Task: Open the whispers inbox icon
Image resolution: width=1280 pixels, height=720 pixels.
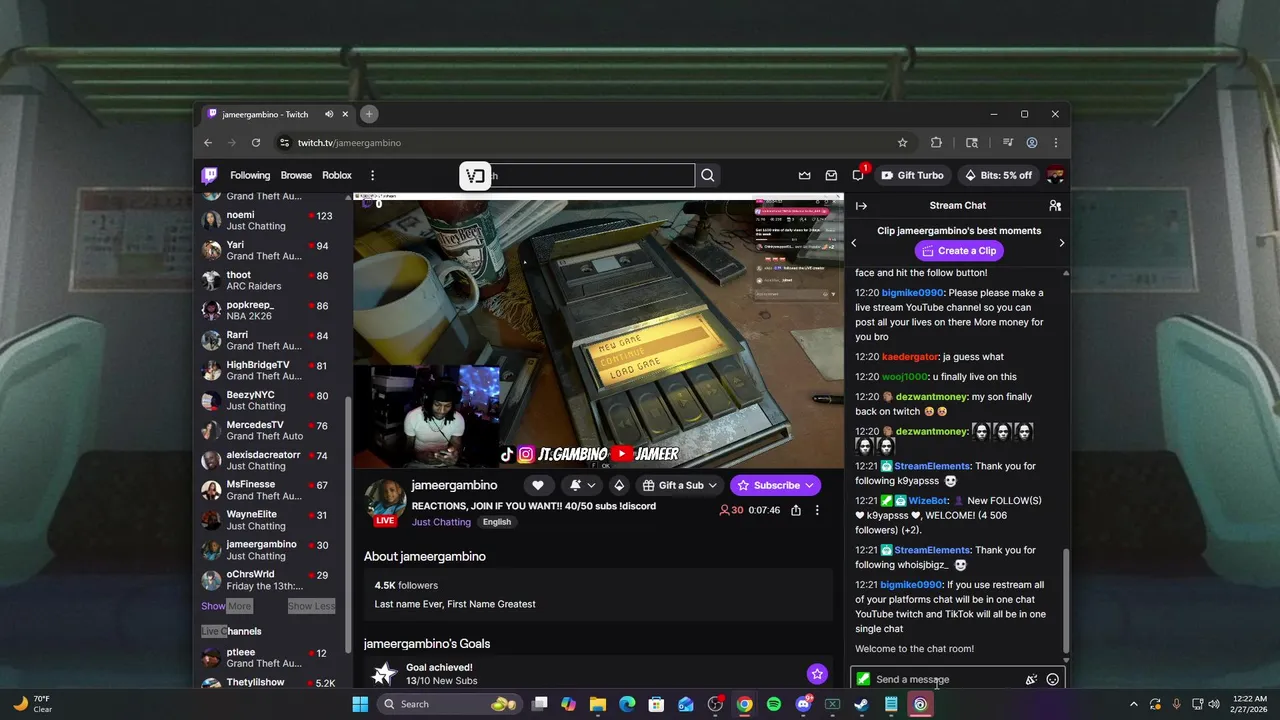Action: (x=831, y=176)
